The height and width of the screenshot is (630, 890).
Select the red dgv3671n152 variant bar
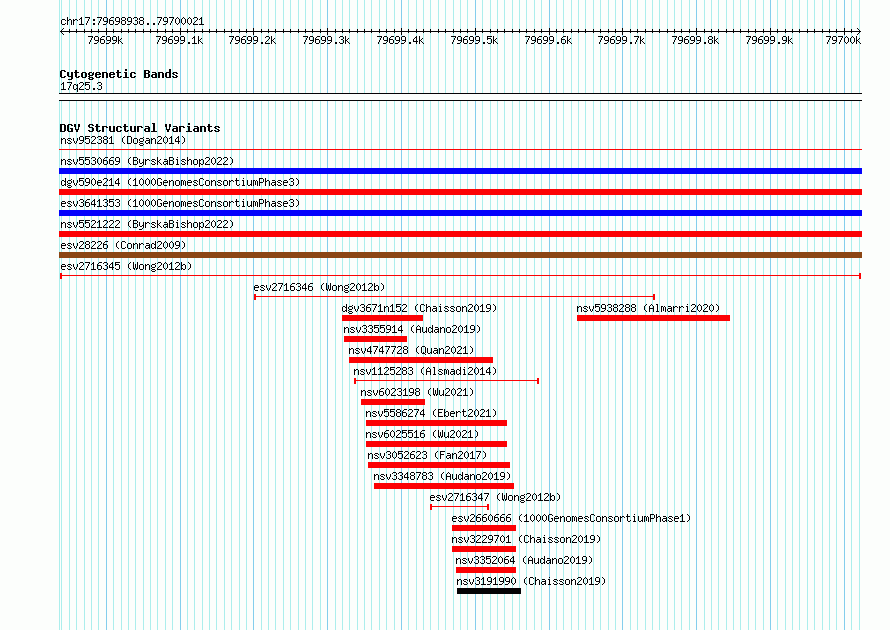tap(383, 318)
